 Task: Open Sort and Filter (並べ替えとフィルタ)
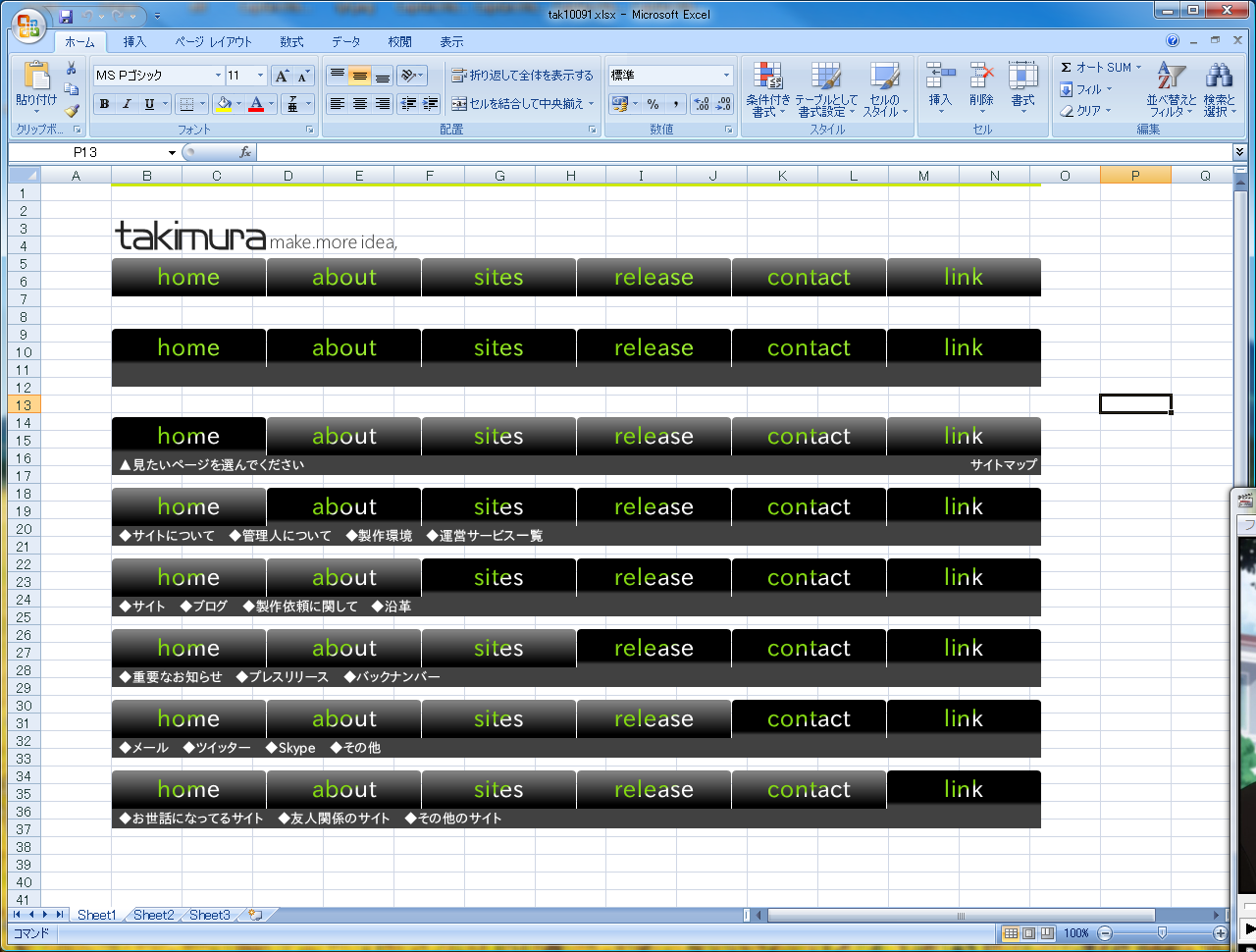pyautogui.click(x=1171, y=89)
